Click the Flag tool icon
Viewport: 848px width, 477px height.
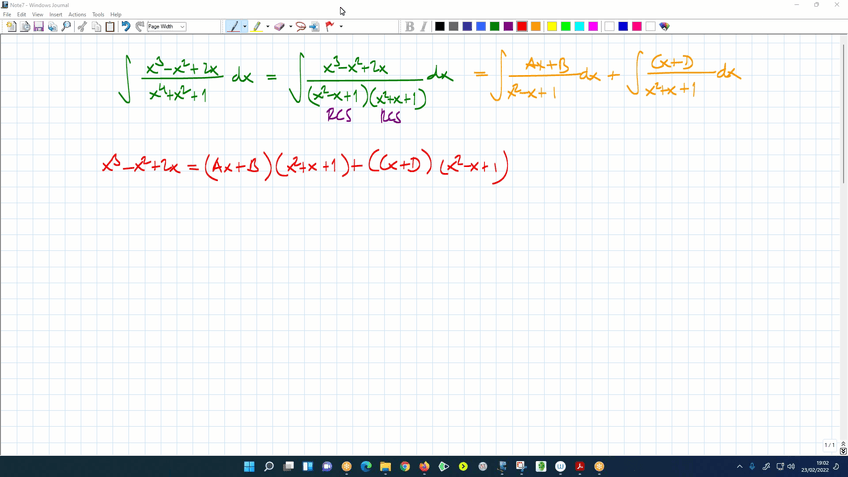[x=329, y=27]
